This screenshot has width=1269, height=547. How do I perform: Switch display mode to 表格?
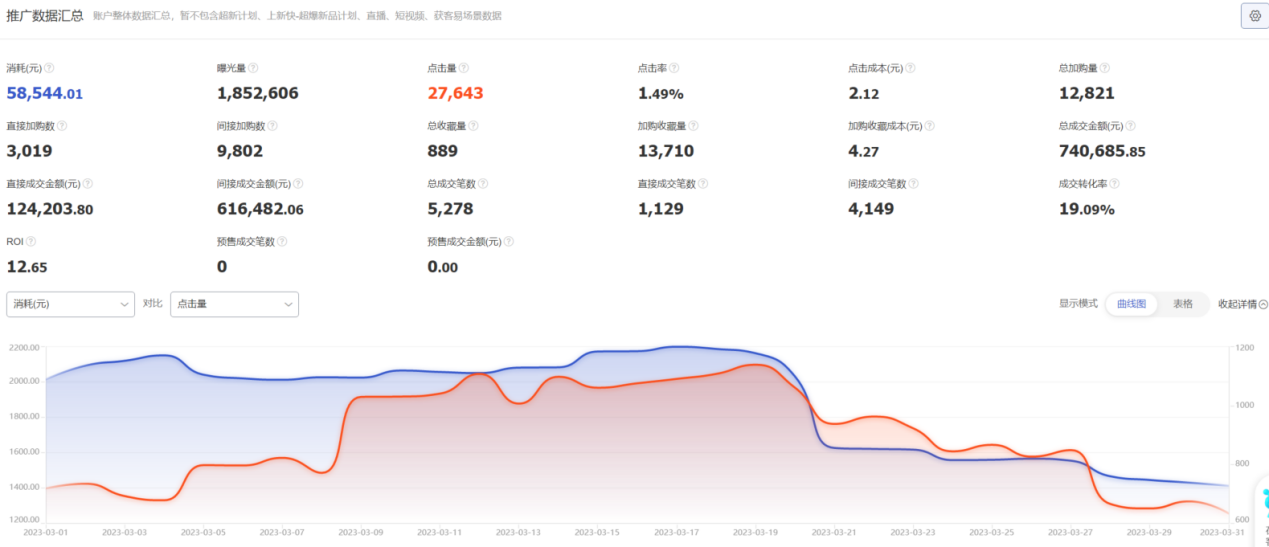pyautogui.click(x=1182, y=304)
